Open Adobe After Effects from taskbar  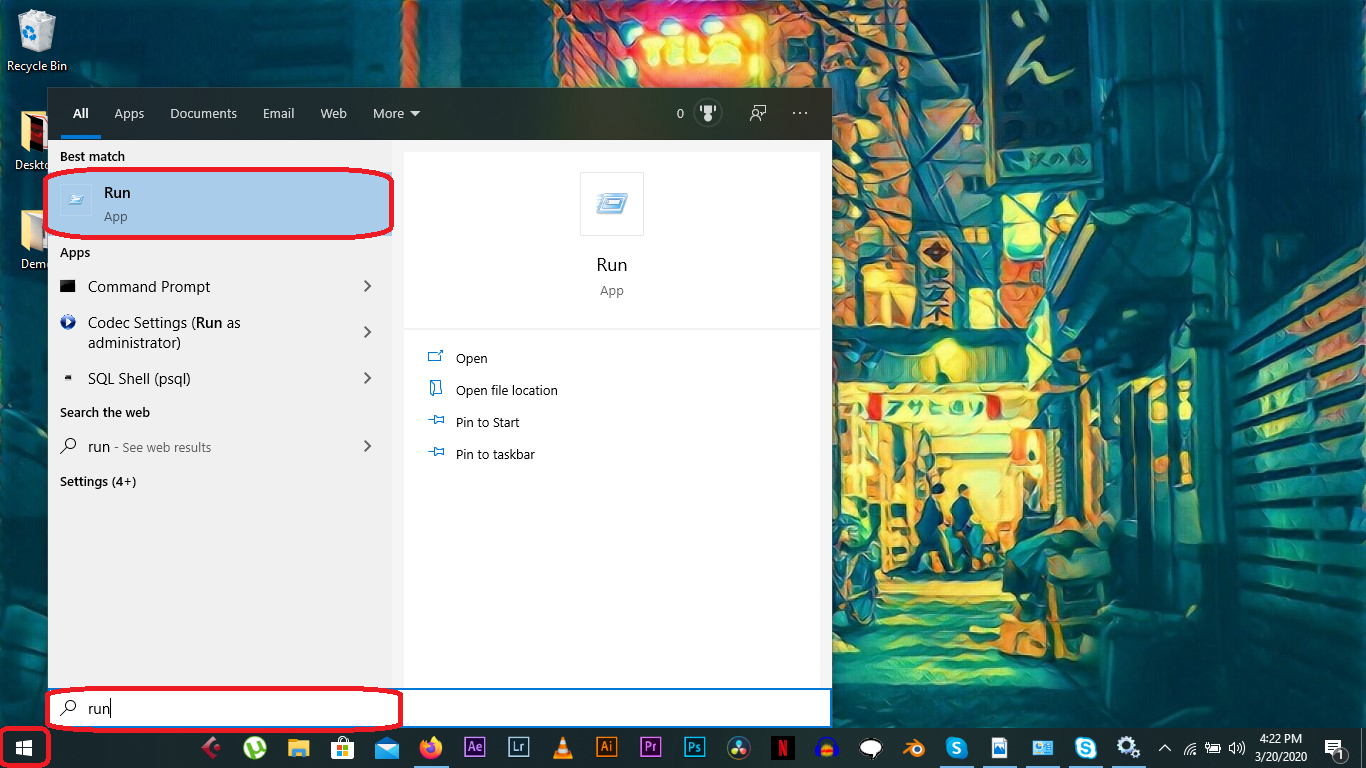tap(475, 747)
